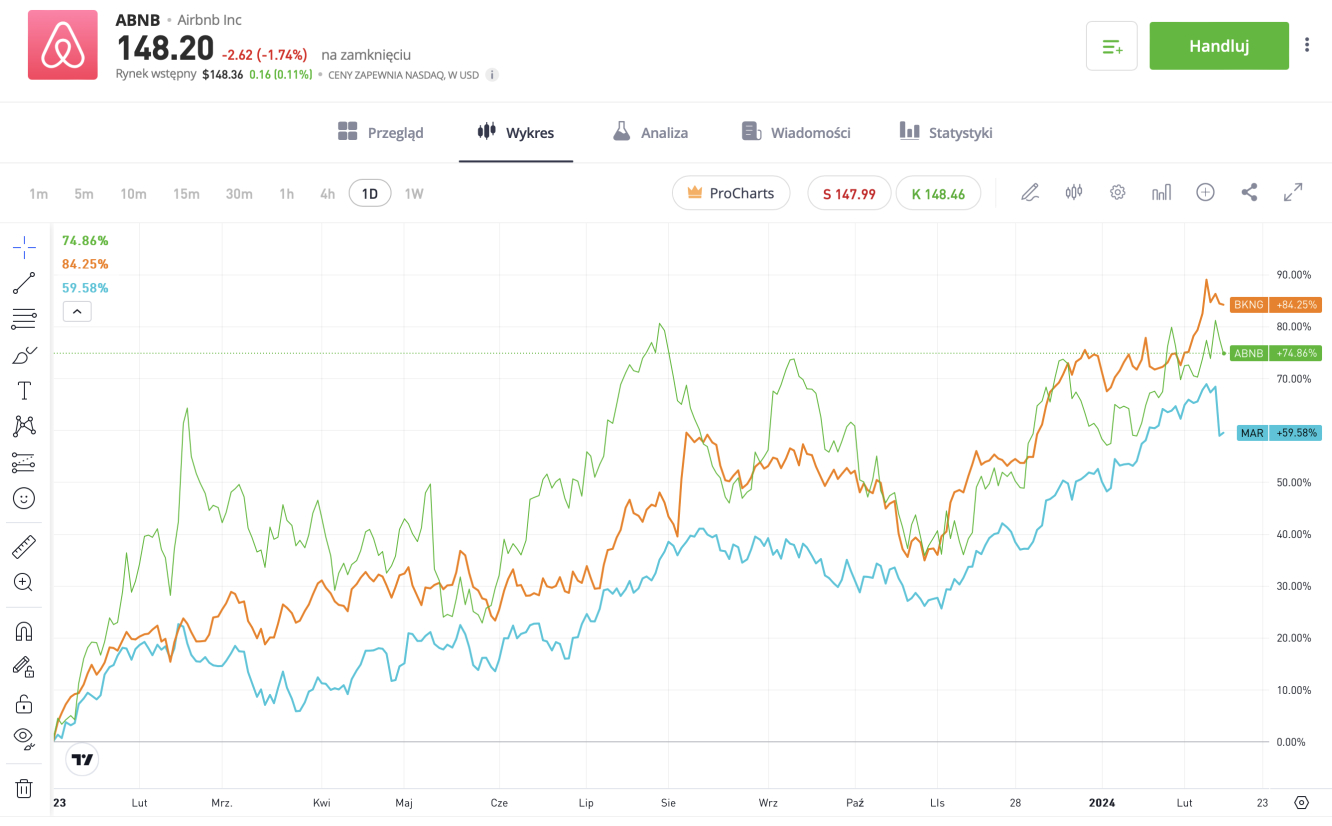Click the ABNB +74.86% price label
The image size is (1332, 826).
tap(1275, 353)
